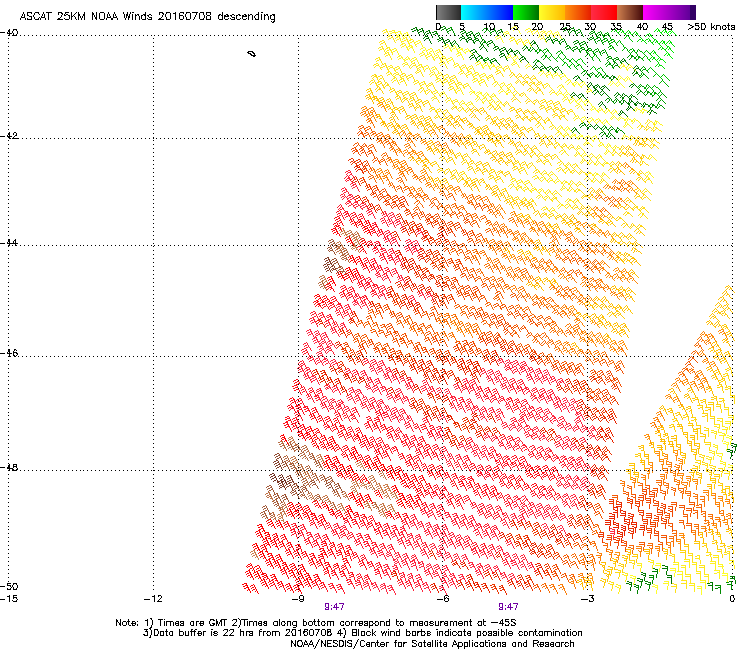740x650 pixels.
Task: Click the yellow 20-25 knots legend swatch
Action: point(552,12)
